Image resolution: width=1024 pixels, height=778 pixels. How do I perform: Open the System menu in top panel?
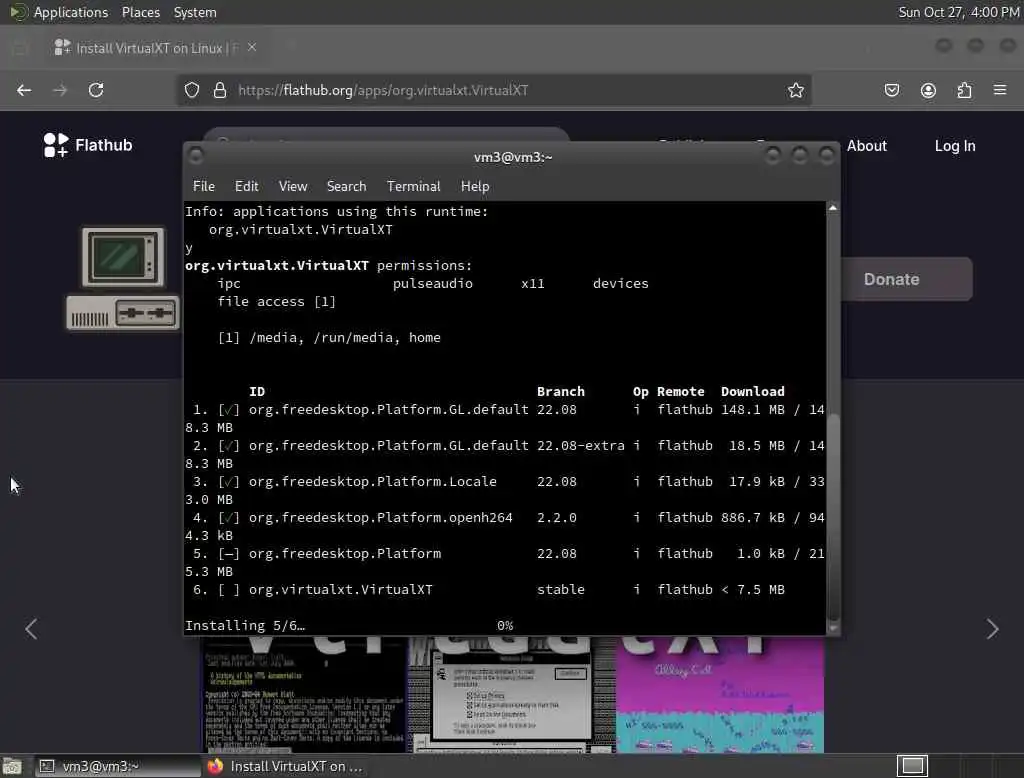pos(195,12)
